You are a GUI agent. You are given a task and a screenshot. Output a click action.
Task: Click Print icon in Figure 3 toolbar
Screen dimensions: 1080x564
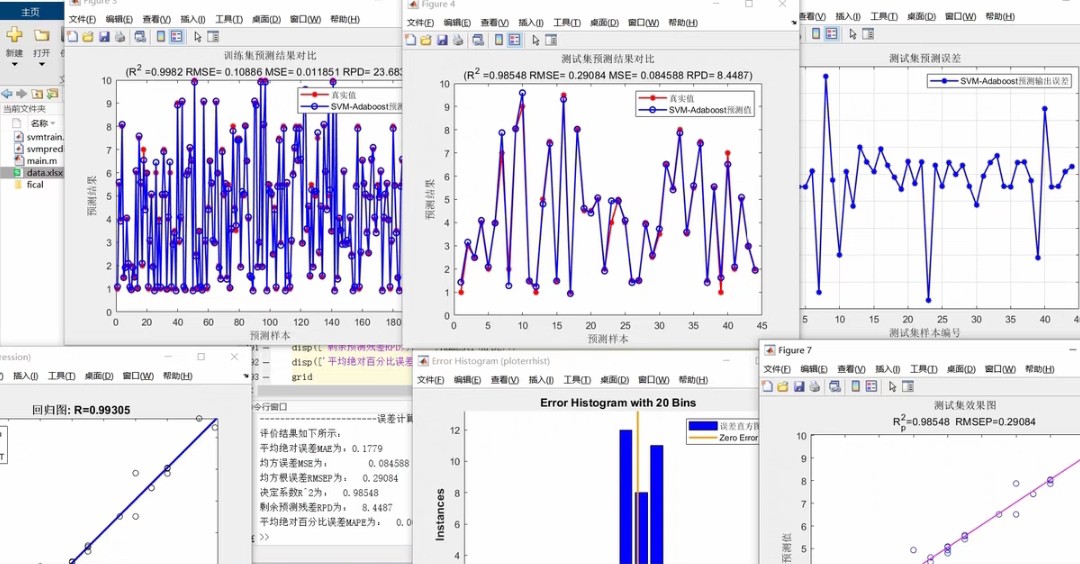(x=120, y=36)
